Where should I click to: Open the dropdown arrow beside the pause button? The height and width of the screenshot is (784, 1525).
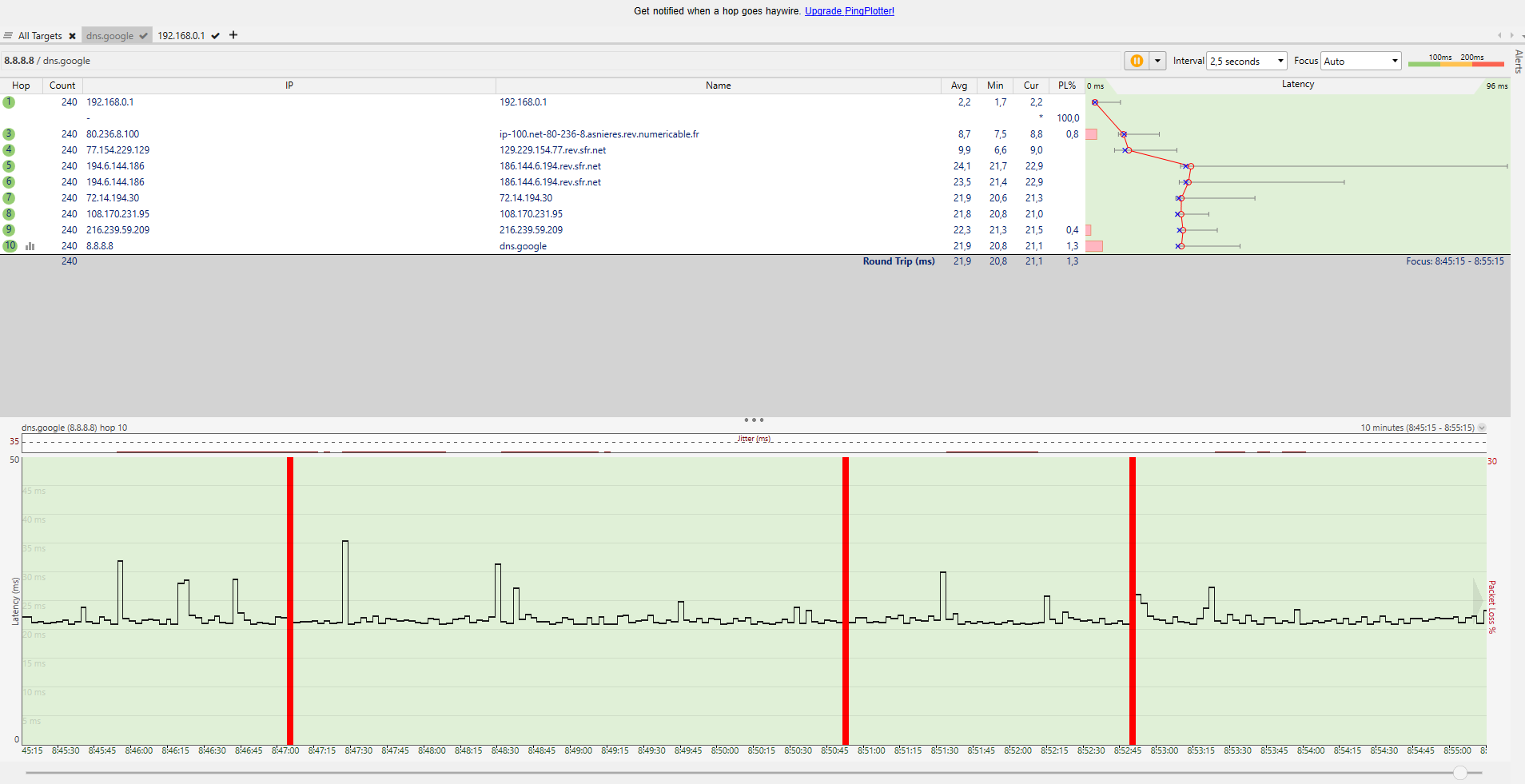(1157, 61)
